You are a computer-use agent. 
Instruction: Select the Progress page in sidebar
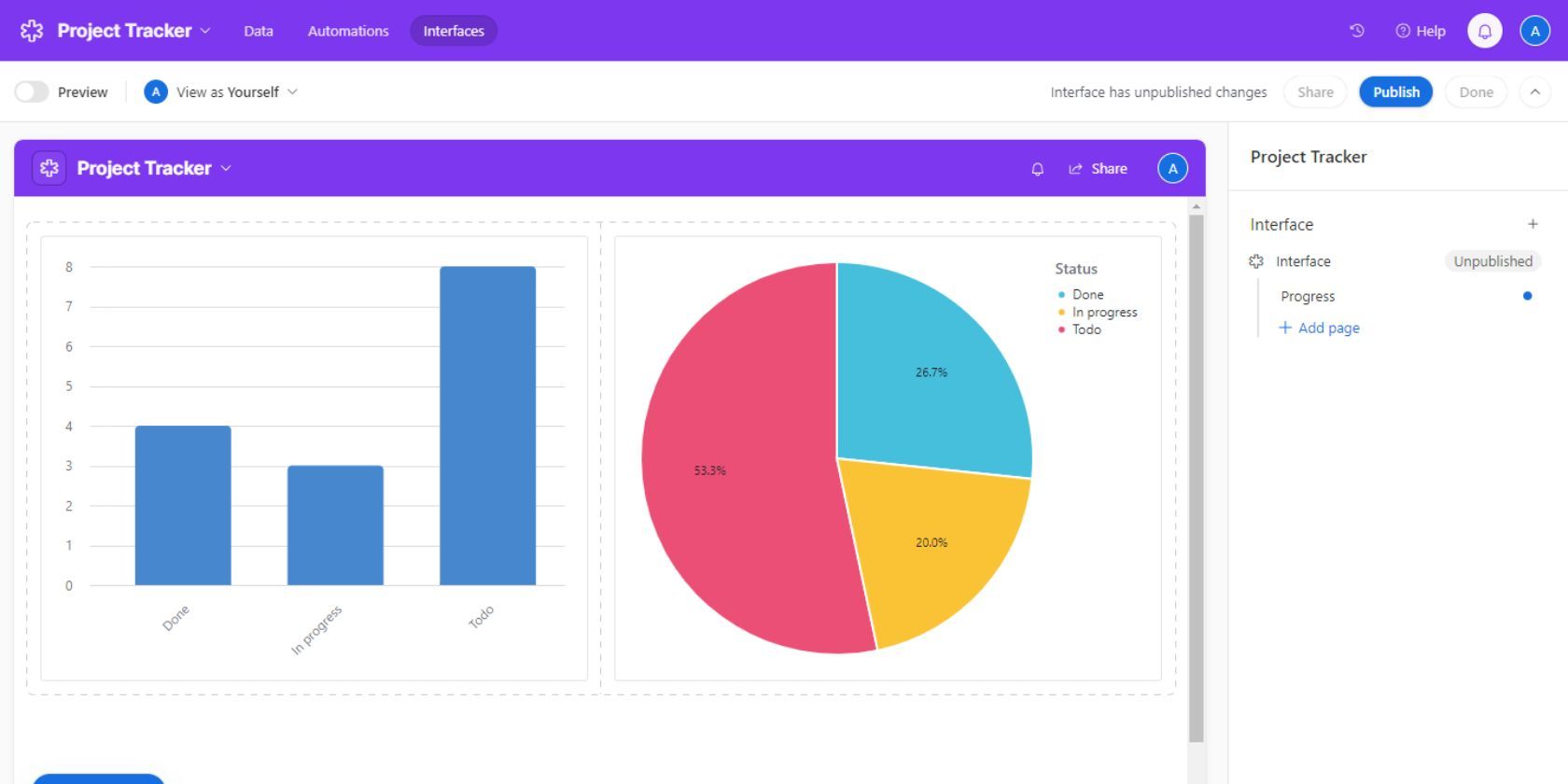1308,296
